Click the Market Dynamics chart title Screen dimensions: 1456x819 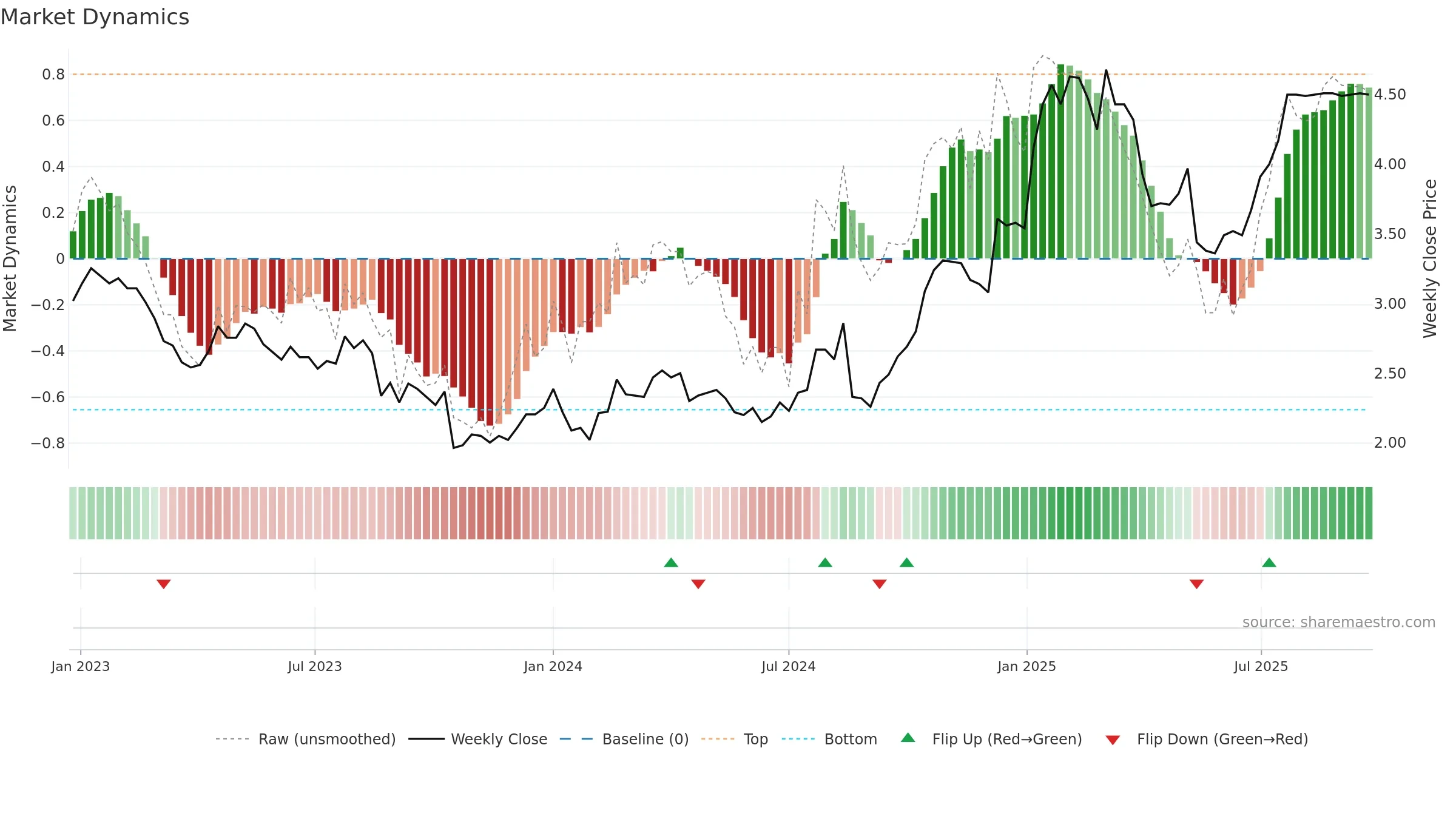click(x=95, y=17)
